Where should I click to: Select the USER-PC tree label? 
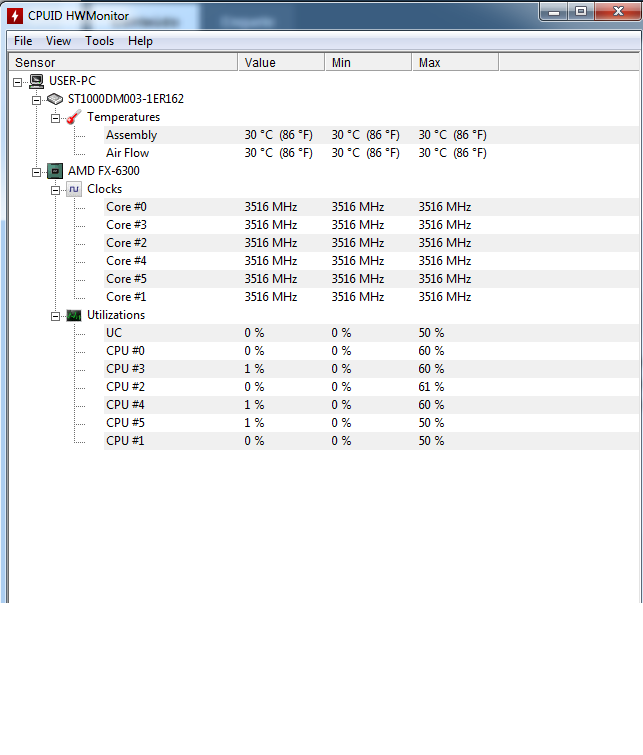point(72,81)
